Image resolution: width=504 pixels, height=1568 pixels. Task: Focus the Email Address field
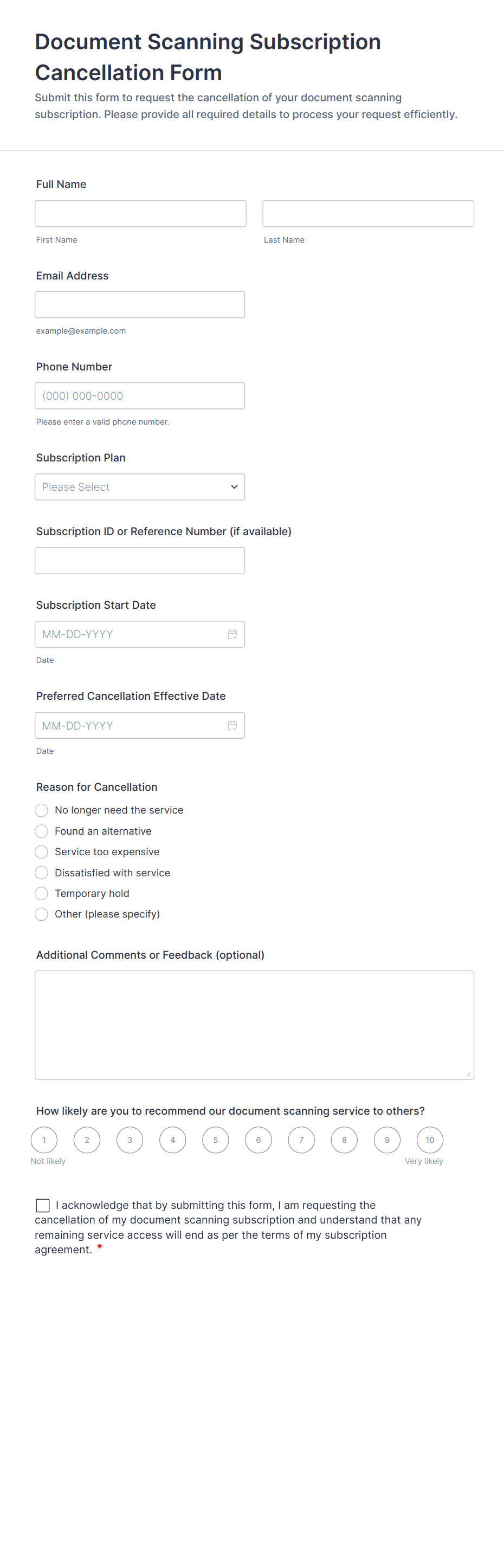(140, 305)
